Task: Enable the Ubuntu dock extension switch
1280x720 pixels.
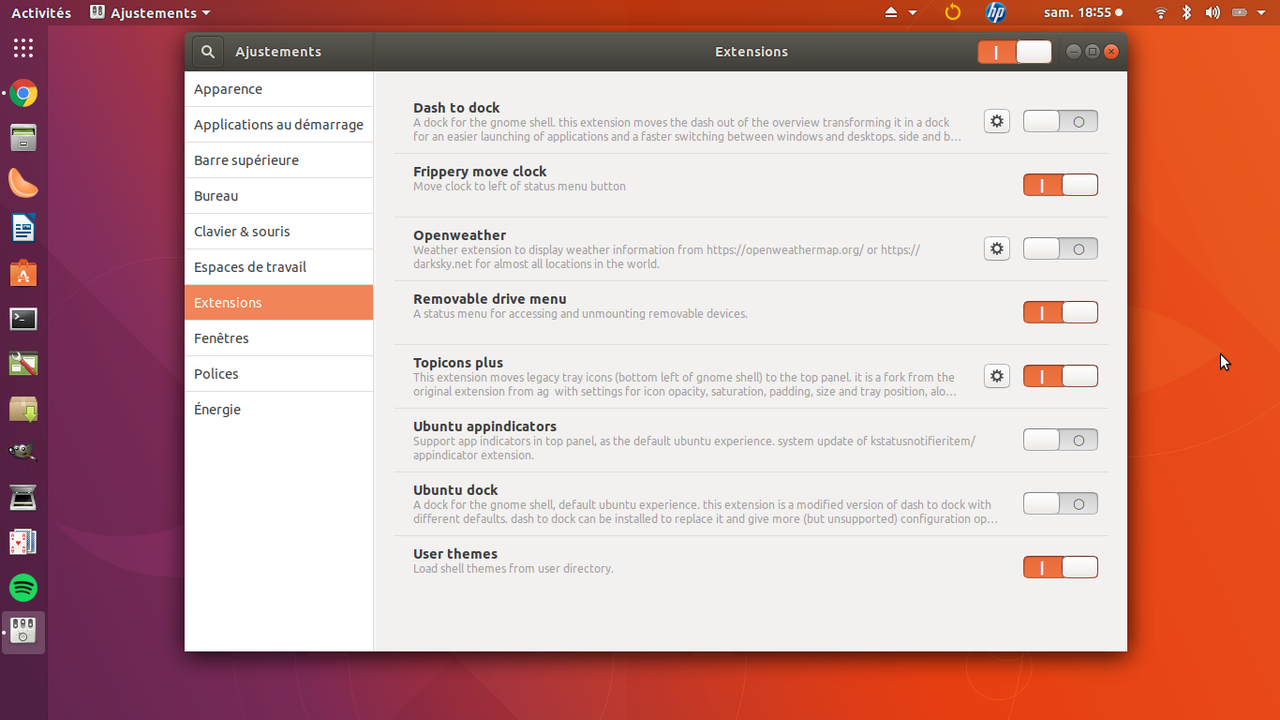Action: 1060,504
